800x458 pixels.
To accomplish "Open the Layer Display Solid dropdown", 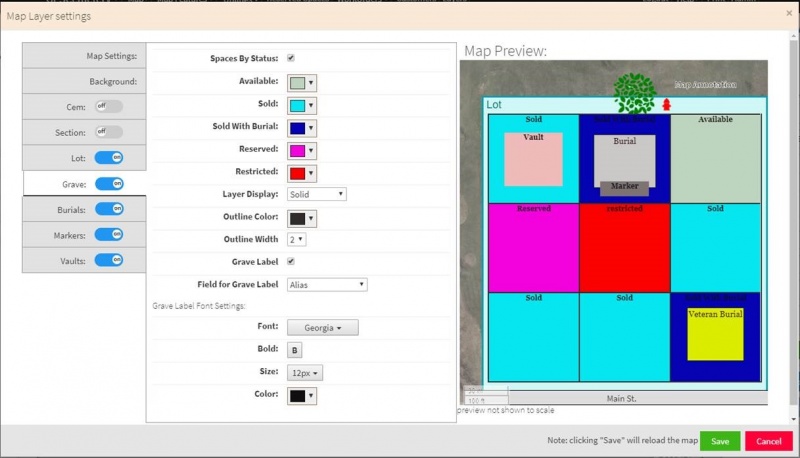I will [x=317, y=194].
